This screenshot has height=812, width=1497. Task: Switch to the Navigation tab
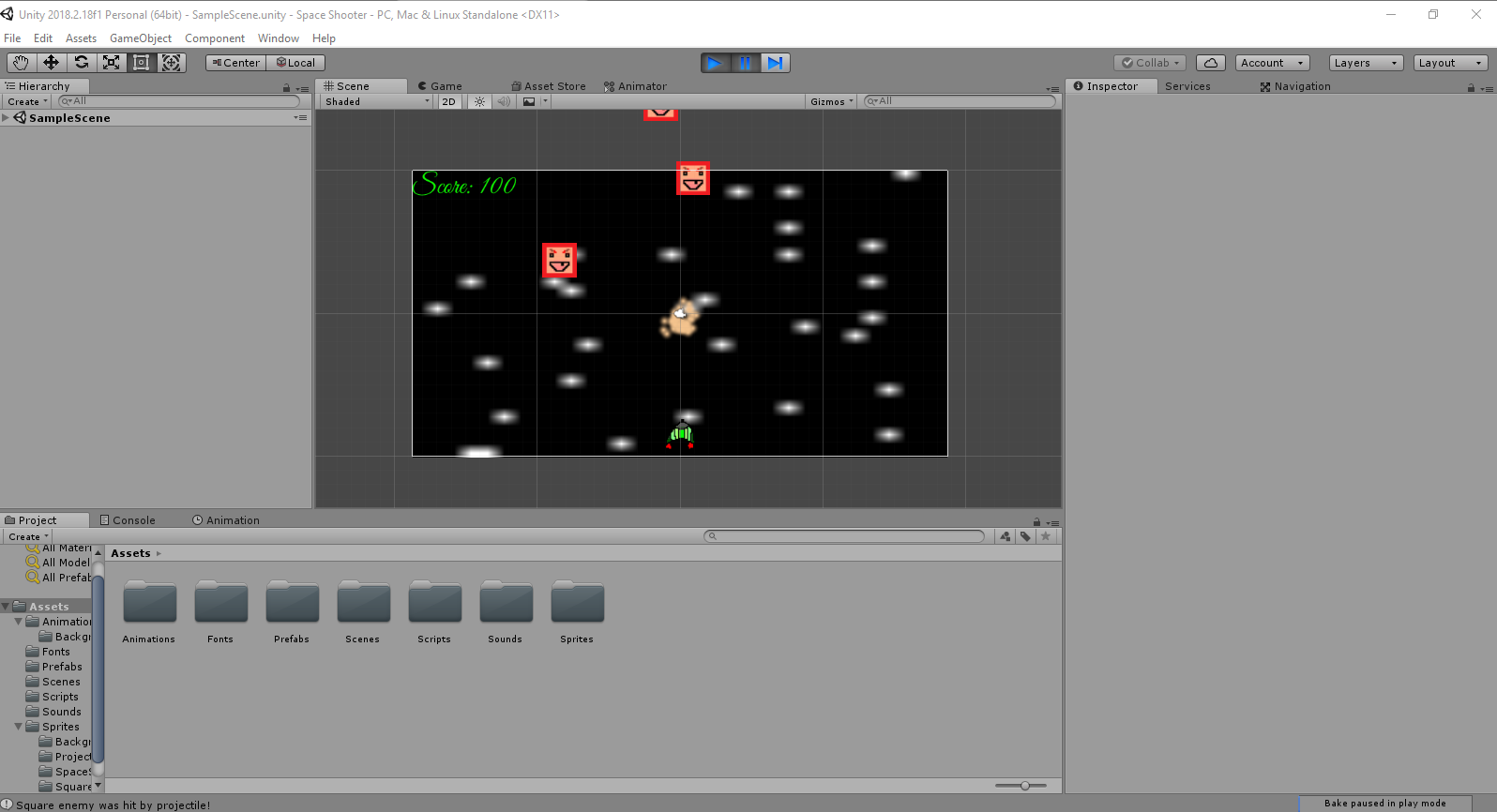[x=1295, y=86]
